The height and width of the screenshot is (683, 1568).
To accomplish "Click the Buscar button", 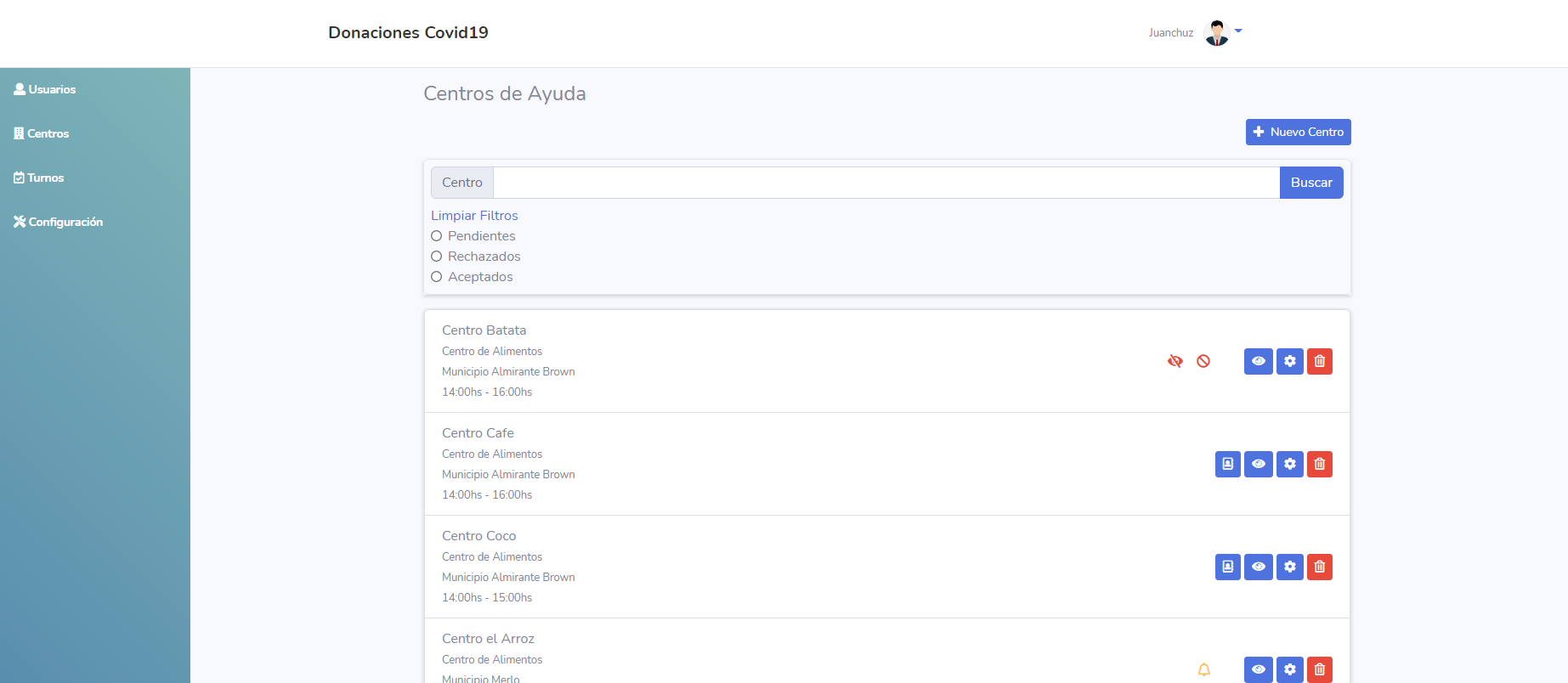I will coord(1311,183).
